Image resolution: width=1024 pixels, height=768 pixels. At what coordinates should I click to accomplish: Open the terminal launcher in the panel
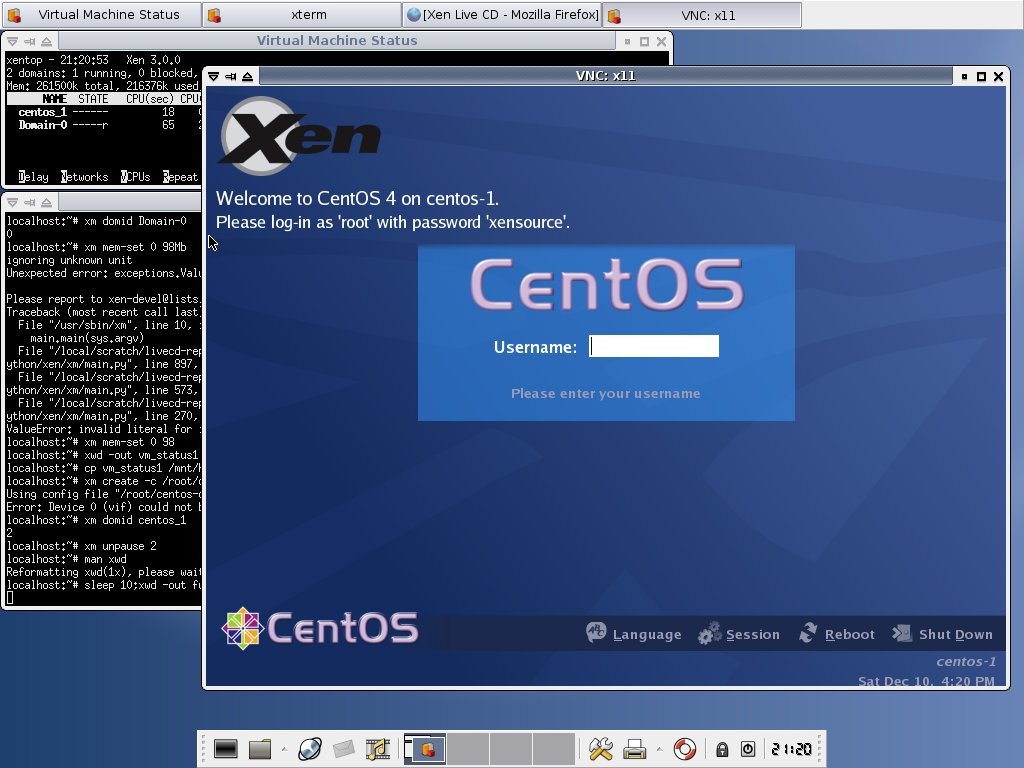(x=225, y=748)
